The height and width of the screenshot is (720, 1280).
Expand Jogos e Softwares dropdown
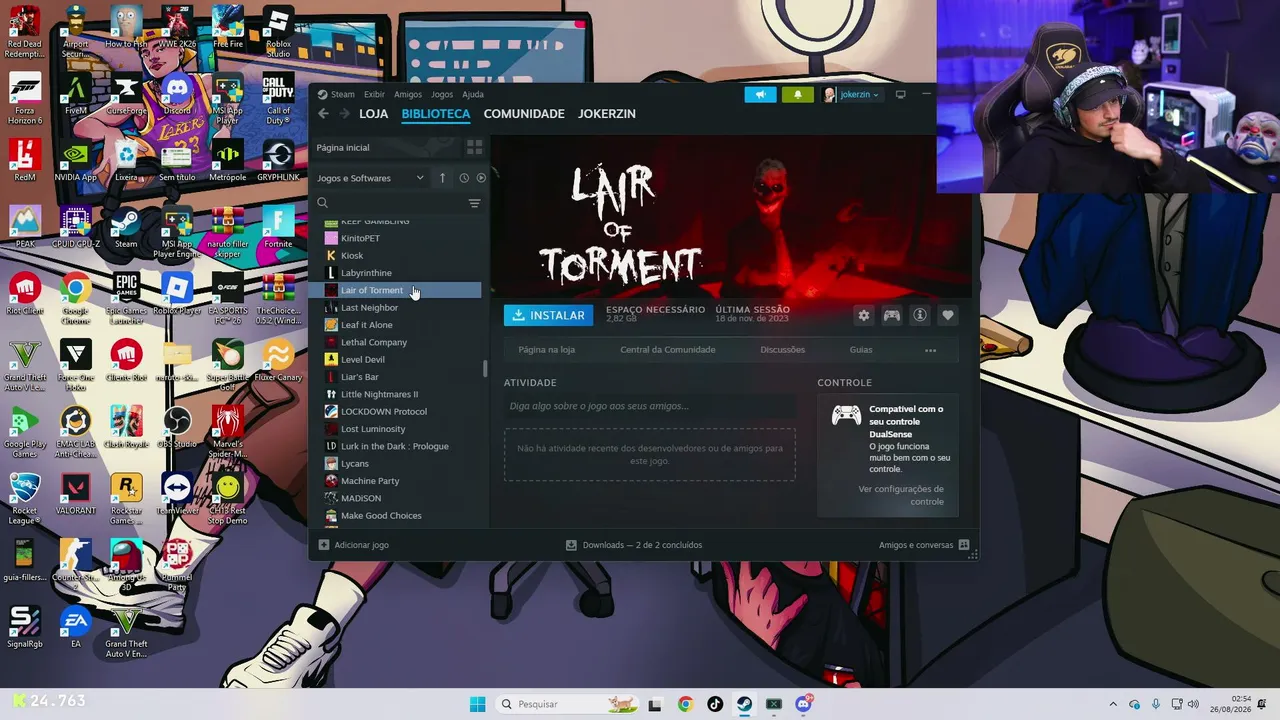click(370, 178)
